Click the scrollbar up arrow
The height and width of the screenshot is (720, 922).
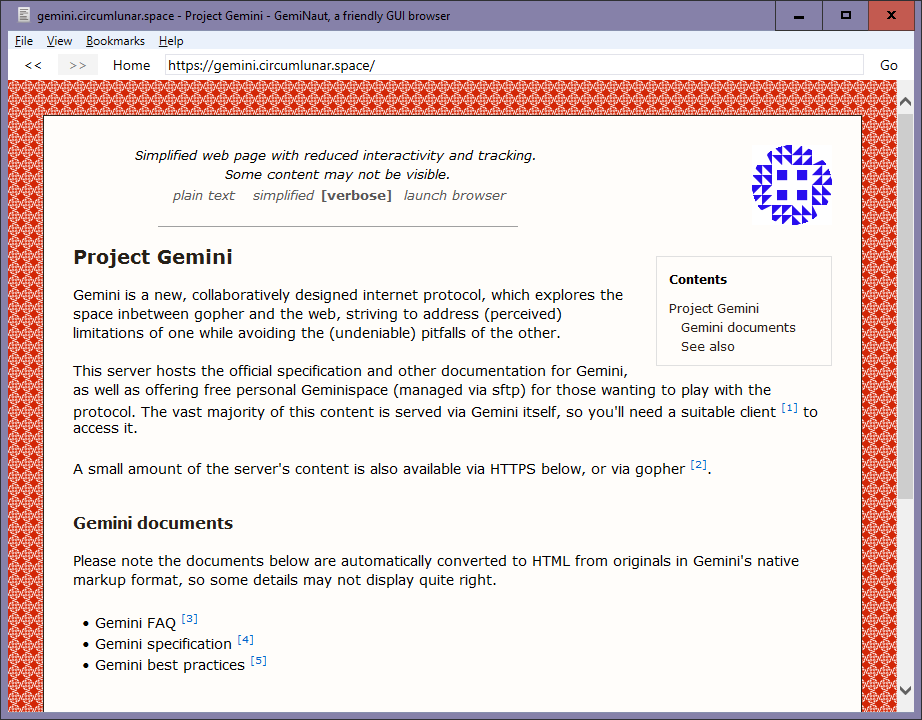[x=905, y=102]
